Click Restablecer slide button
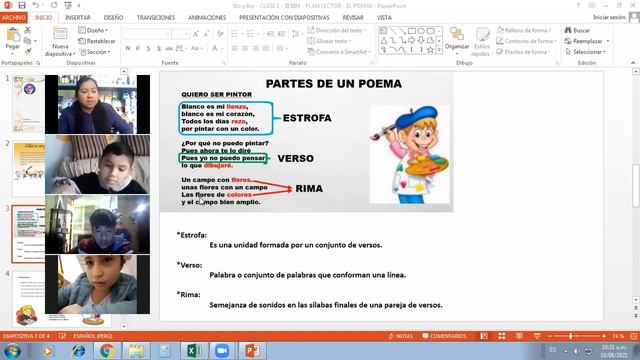Image resolution: width=640 pixels, height=360 pixels. coord(97,41)
